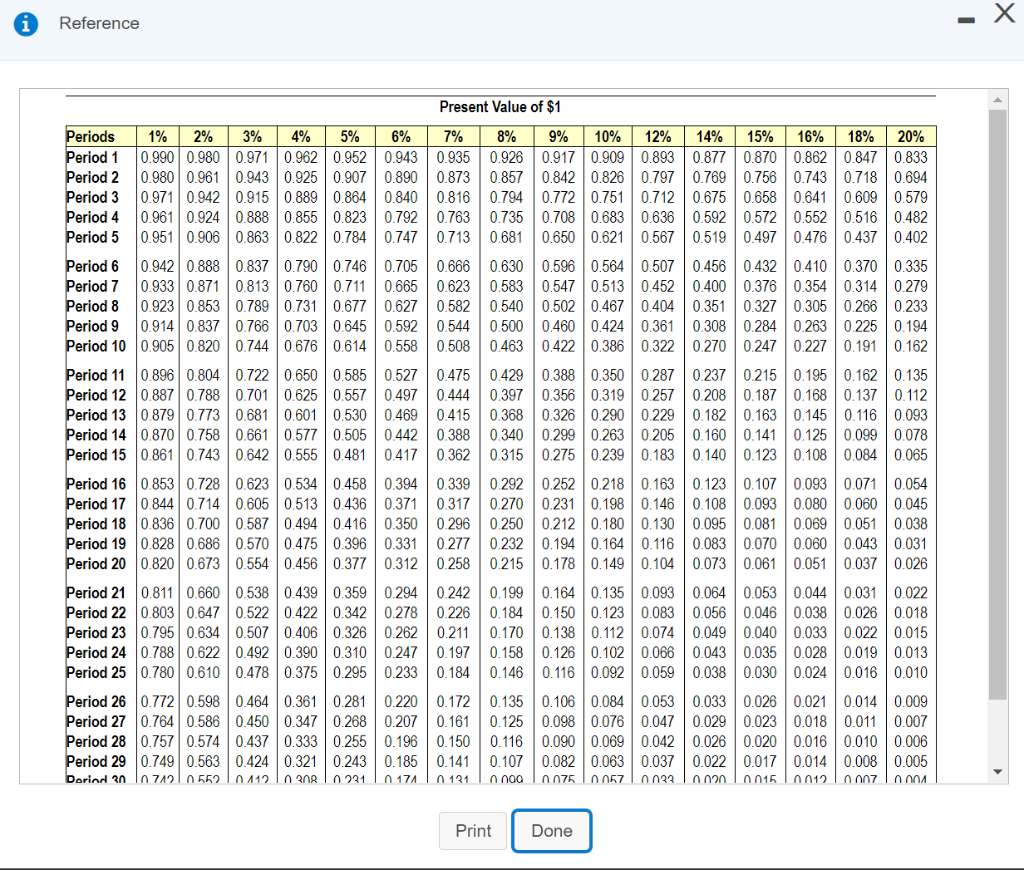
Task: Click value 0.322 for Period 10 at 12%
Action: pos(658,346)
